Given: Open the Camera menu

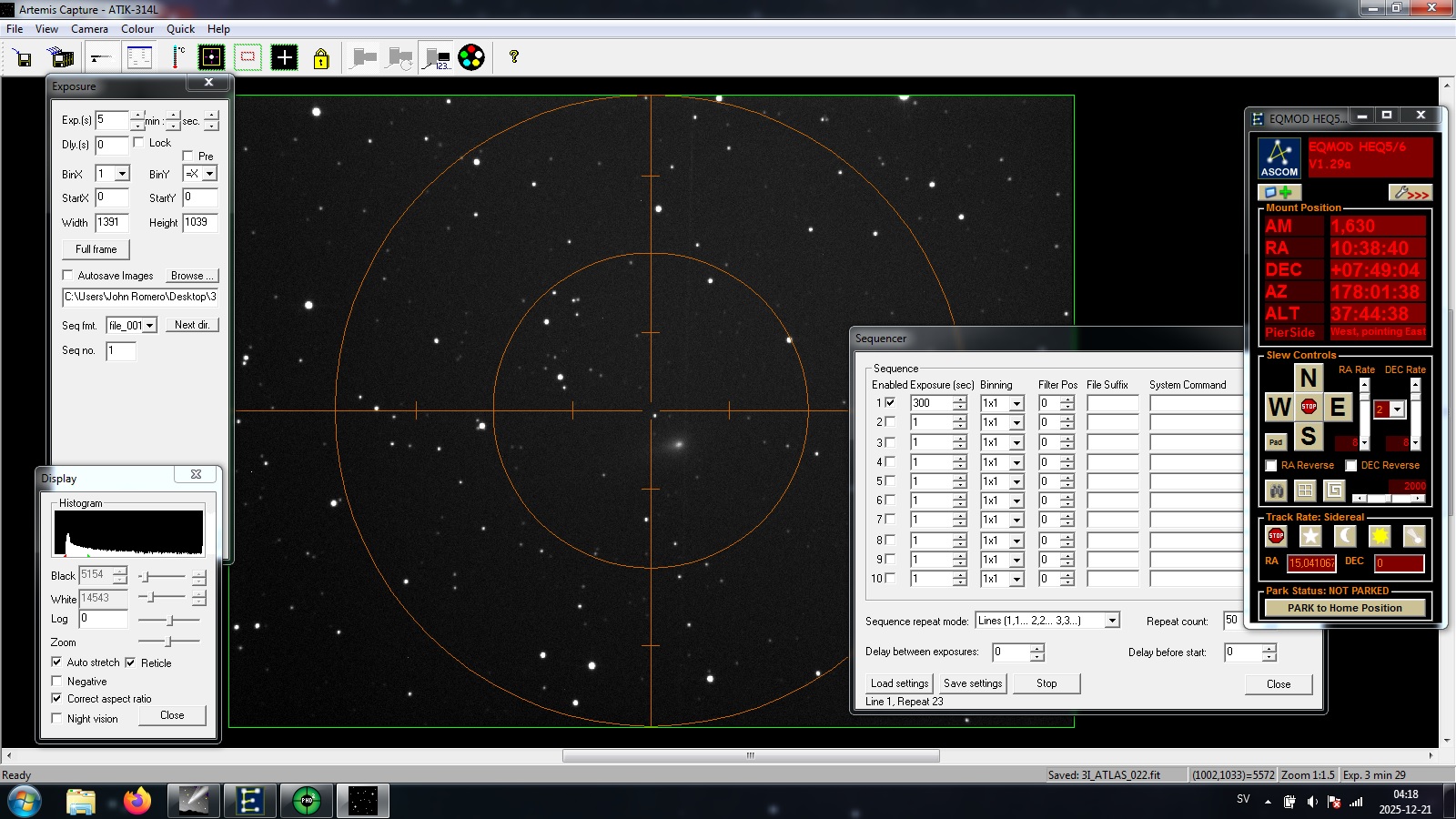Looking at the screenshot, I should click(x=89, y=29).
